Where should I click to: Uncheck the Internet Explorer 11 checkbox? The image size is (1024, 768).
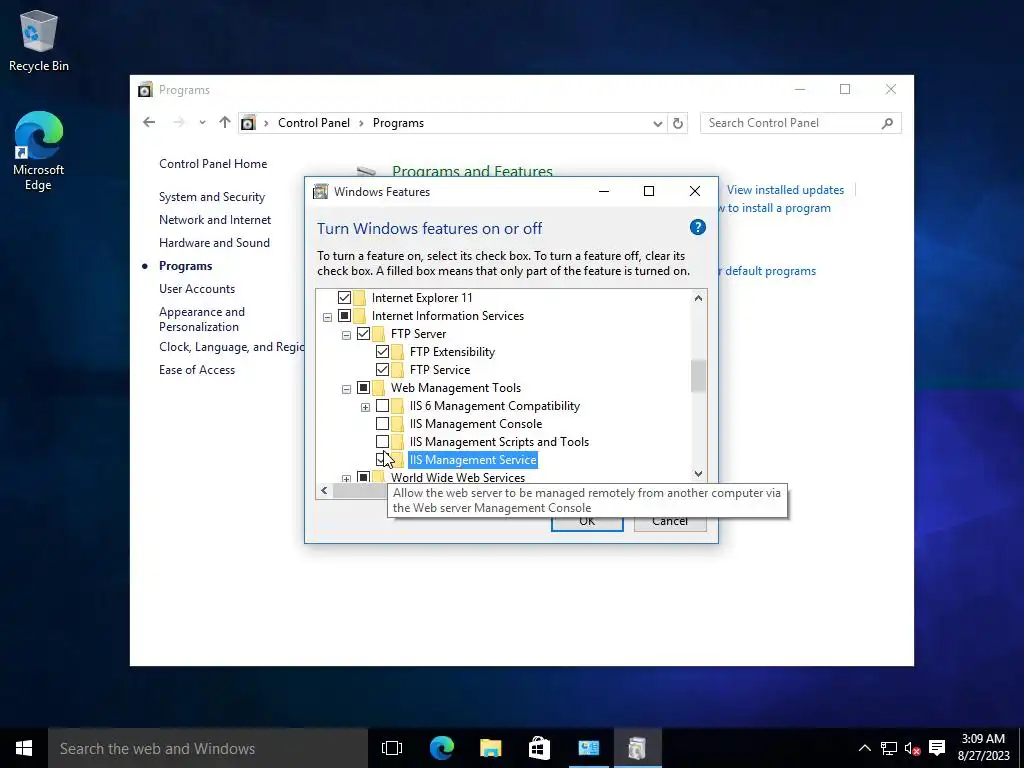pos(344,298)
